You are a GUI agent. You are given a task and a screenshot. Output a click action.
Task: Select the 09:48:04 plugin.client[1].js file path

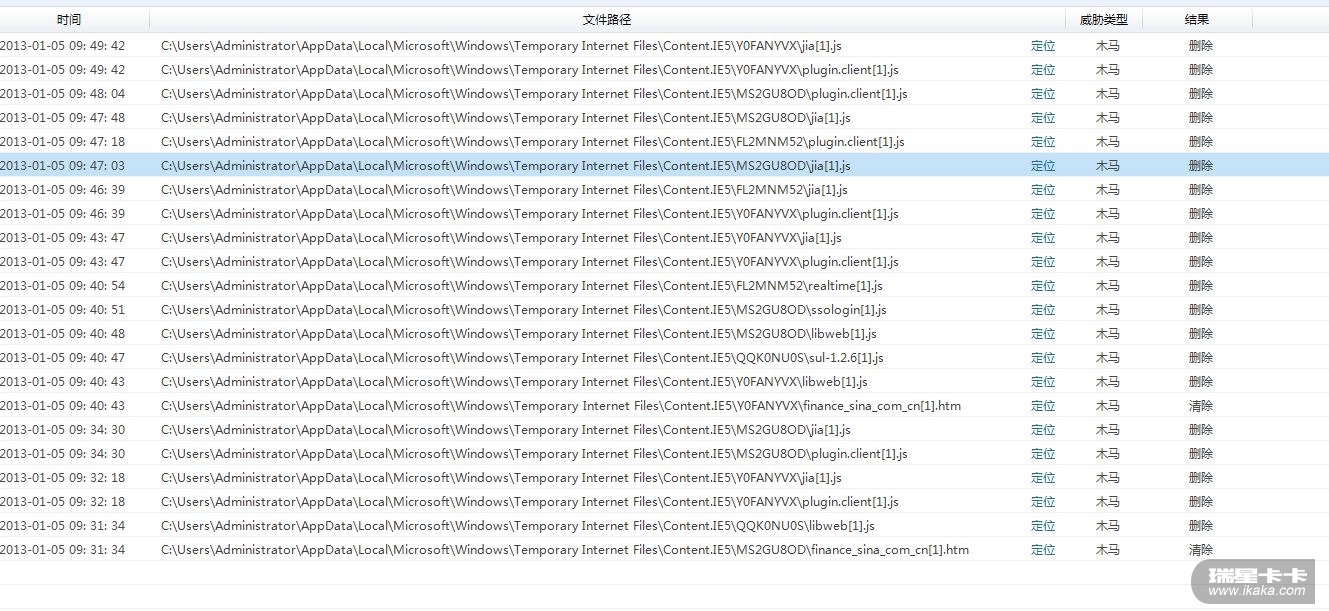534,94
